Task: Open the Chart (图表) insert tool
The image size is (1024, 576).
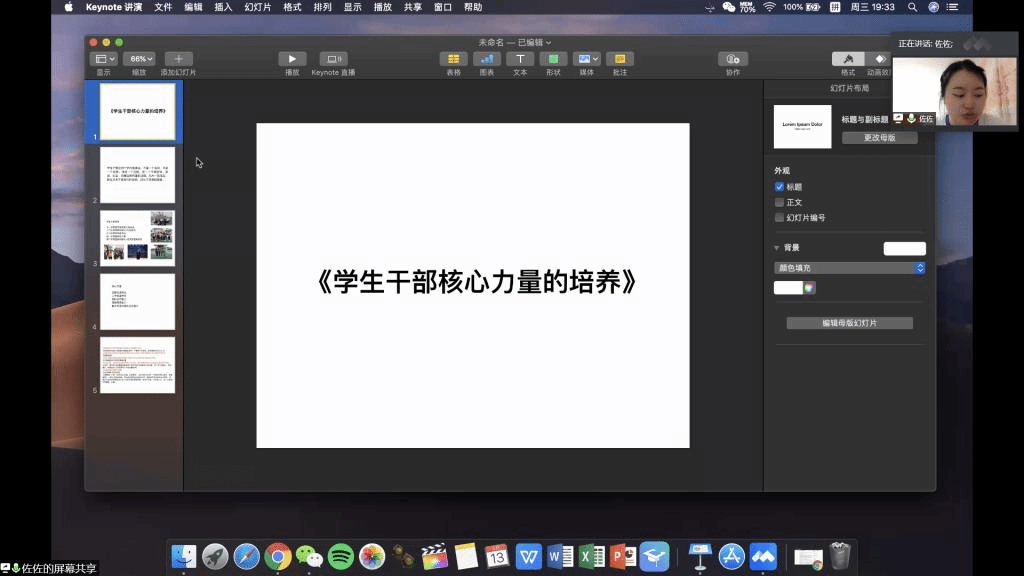Action: [x=487, y=59]
